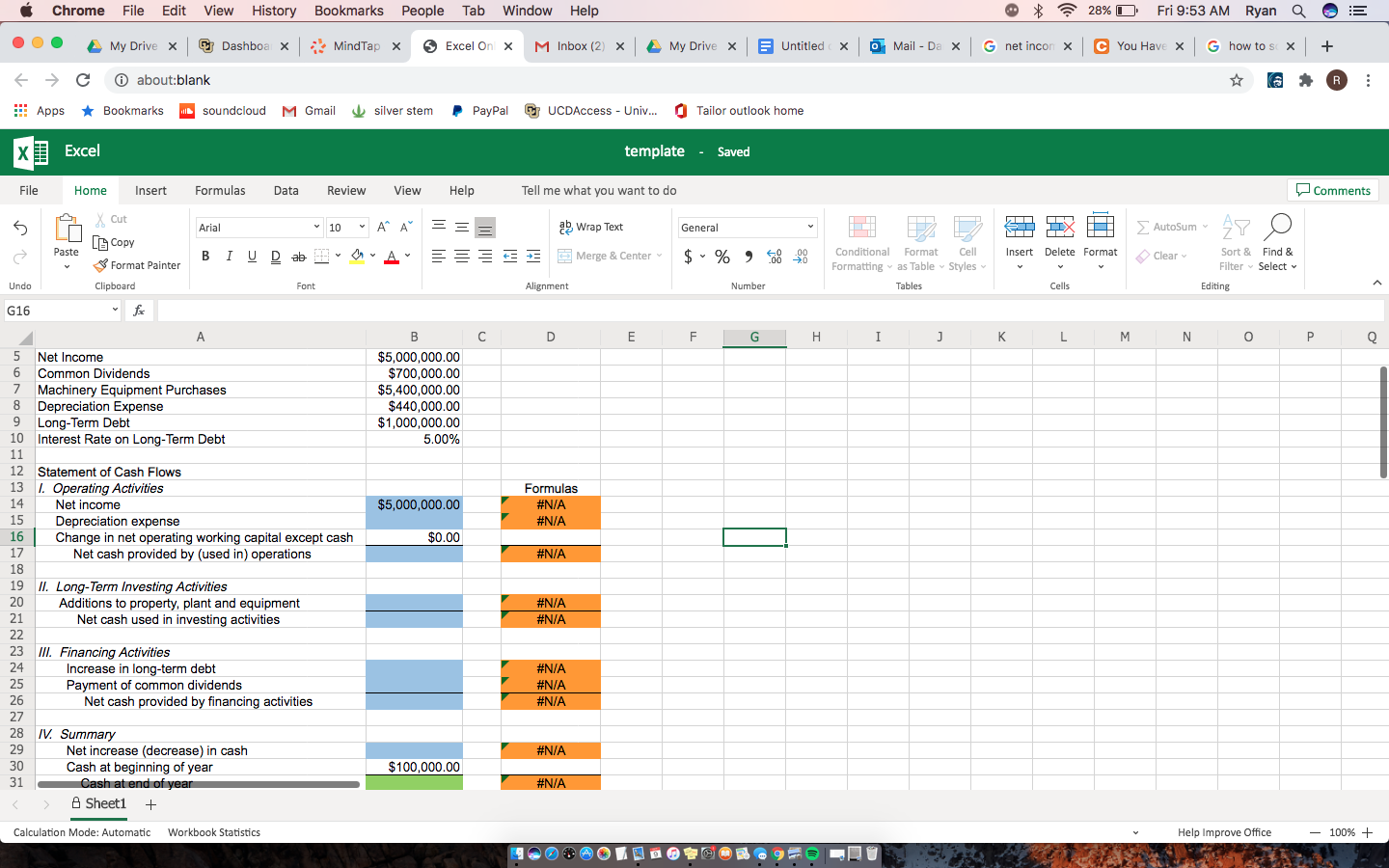Click the Redo arrow icon
Screen dimensions: 1389x868
click(x=20, y=257)
